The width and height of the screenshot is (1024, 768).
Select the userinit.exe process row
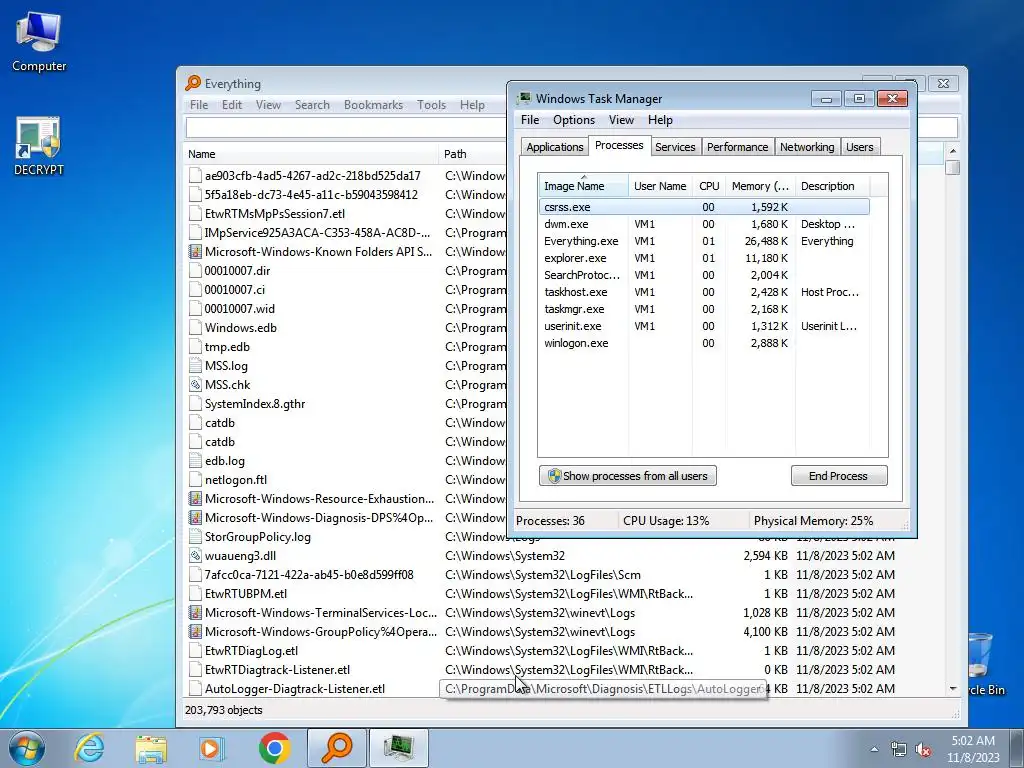[704, 326]
